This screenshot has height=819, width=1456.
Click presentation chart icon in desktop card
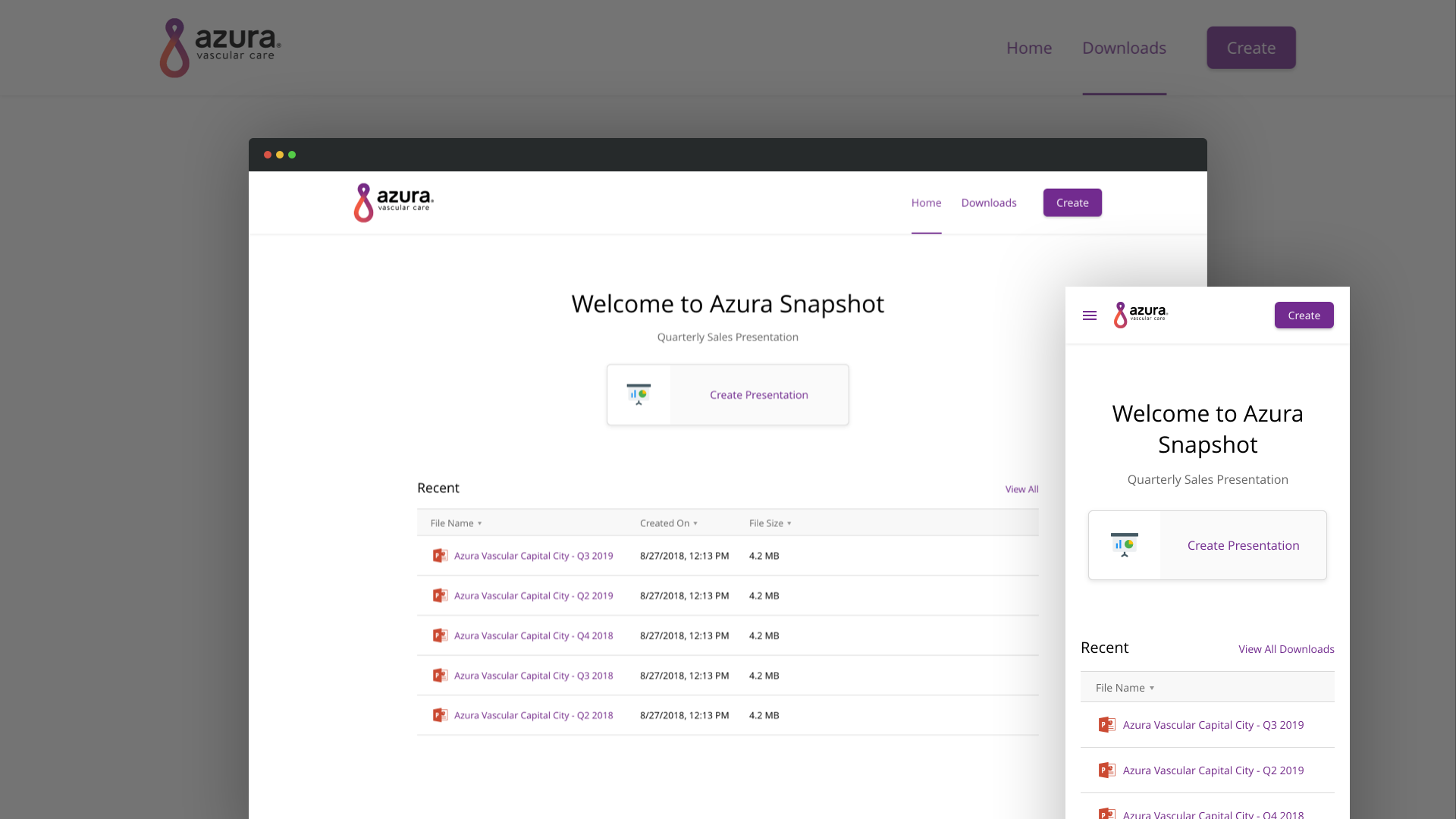coord(639,394)
